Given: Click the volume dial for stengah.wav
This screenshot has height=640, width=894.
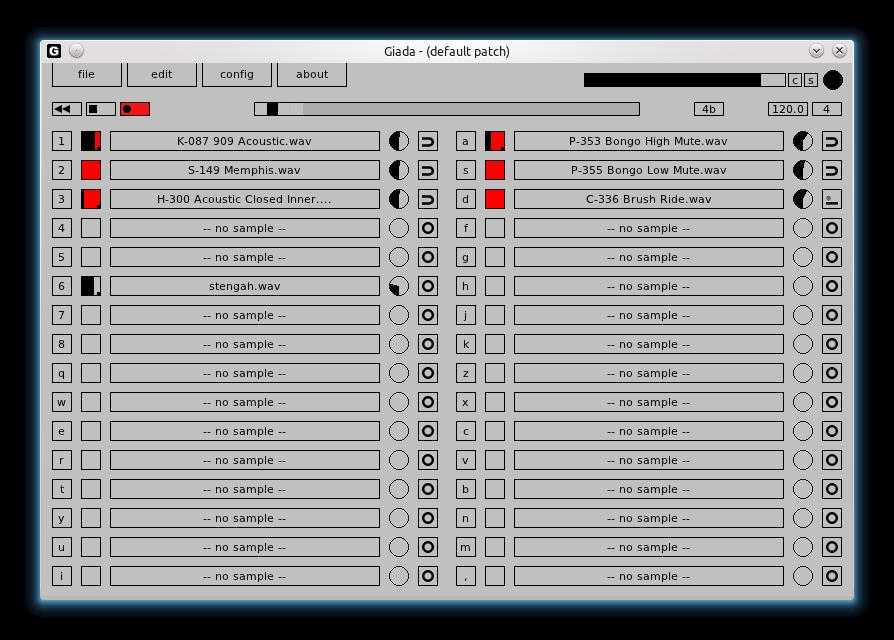Looking at the screenshot, I should (x=399, y=286).
